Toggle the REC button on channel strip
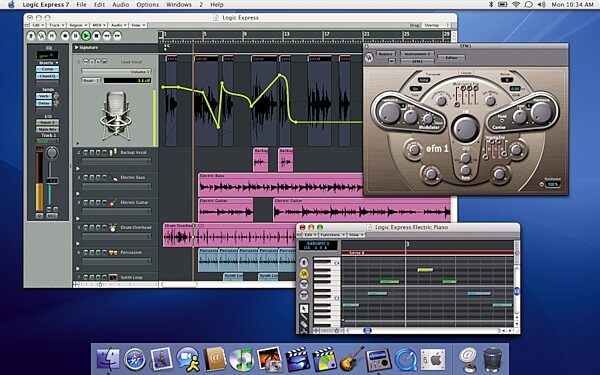Viewport: 600px width, 375px height. pos(52,216)
